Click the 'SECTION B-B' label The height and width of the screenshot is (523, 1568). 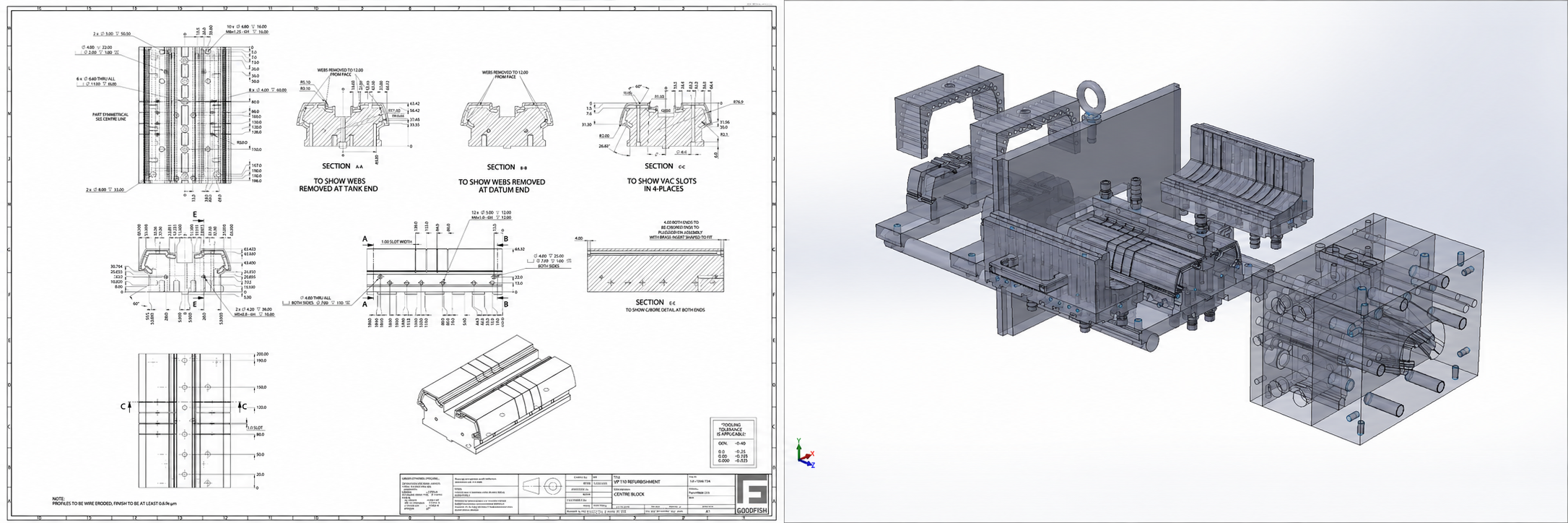click(x=507, y=167)
